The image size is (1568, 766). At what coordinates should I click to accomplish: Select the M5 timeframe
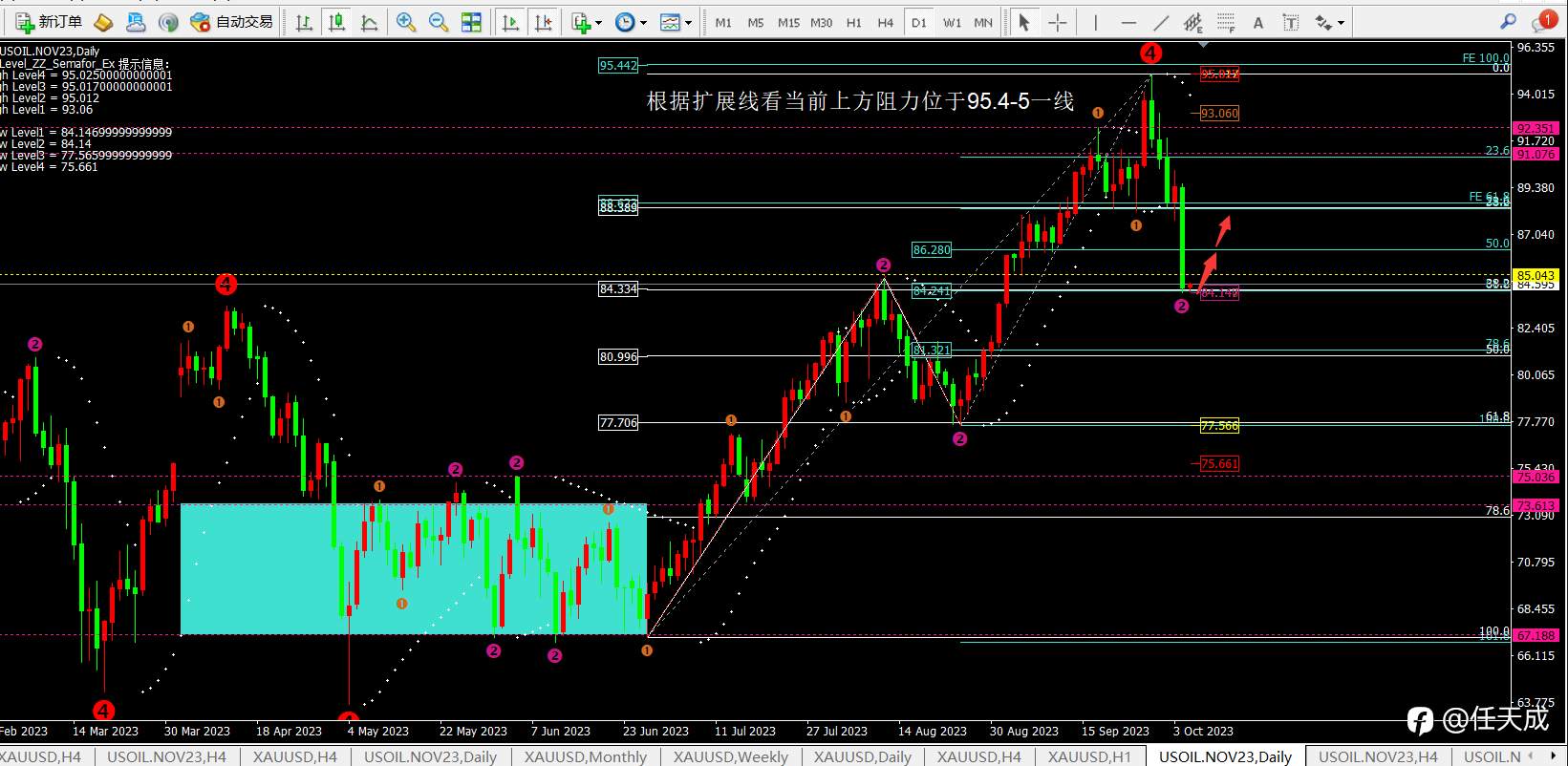pyautogui.click(x=756, y=22)
